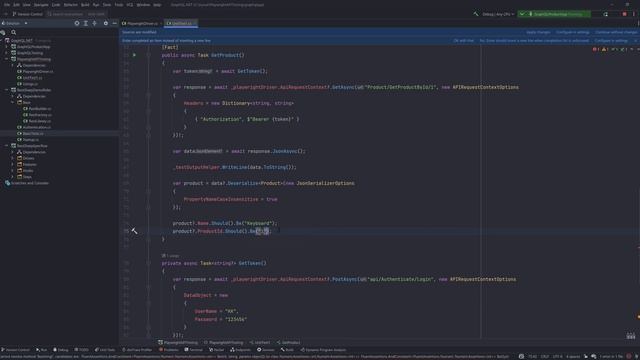This screenshot has width=640, height=360.
Task: Open the Debug | Any CPU configuration dropdown
Action: click(x=498, y=14)
